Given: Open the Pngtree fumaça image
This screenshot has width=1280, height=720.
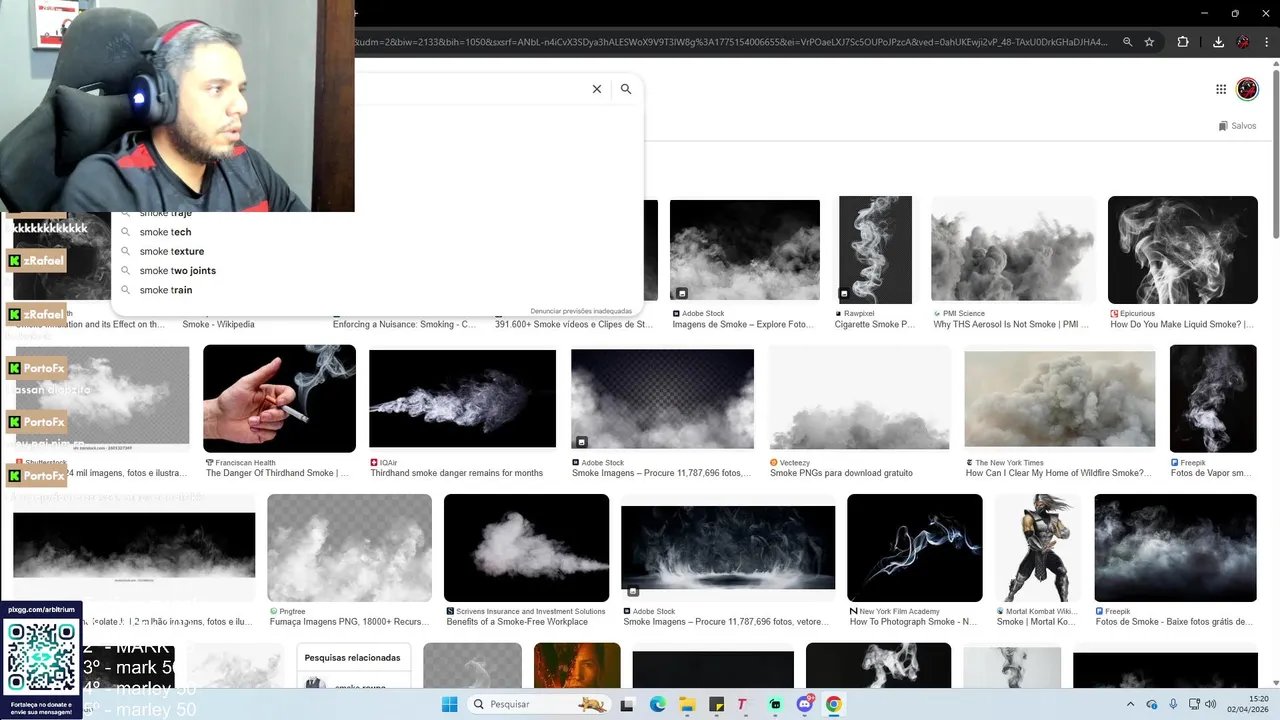Looking at the screenshot, I should 349,548.
